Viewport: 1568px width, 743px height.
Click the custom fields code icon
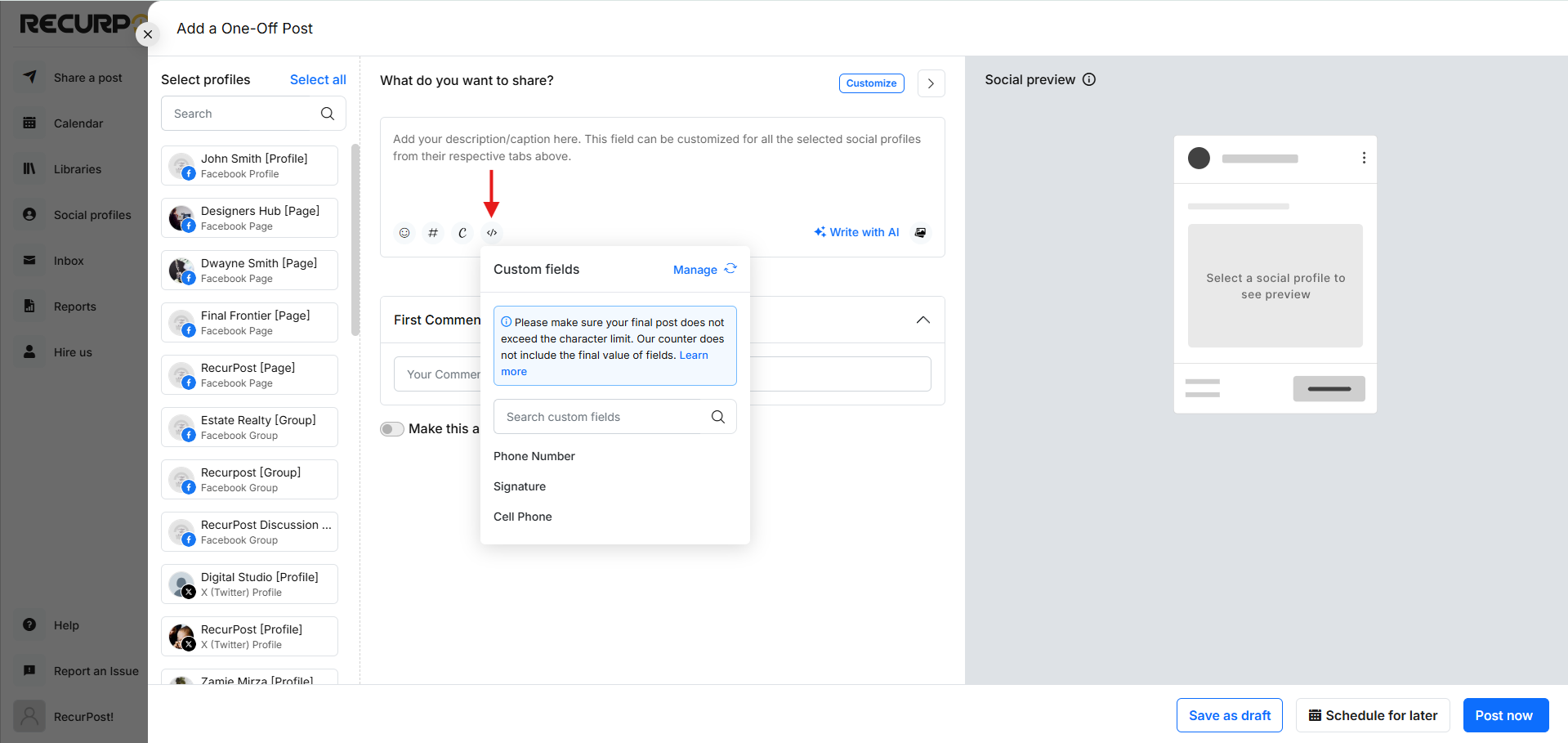(x=492, y=233)
